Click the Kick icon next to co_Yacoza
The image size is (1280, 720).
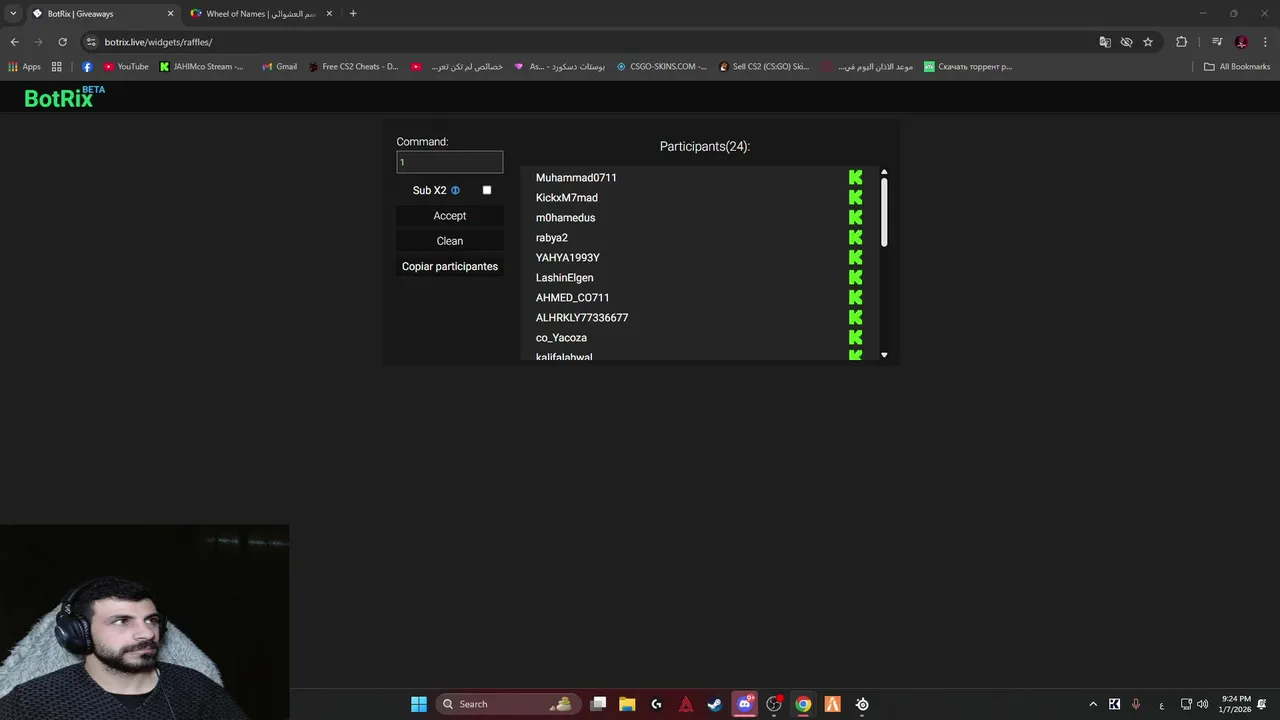pyautogui.click(x=855, y=337)
